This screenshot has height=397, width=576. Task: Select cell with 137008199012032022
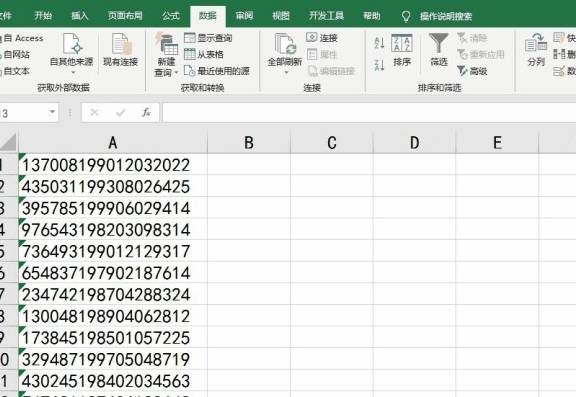(x=113, y=164)
